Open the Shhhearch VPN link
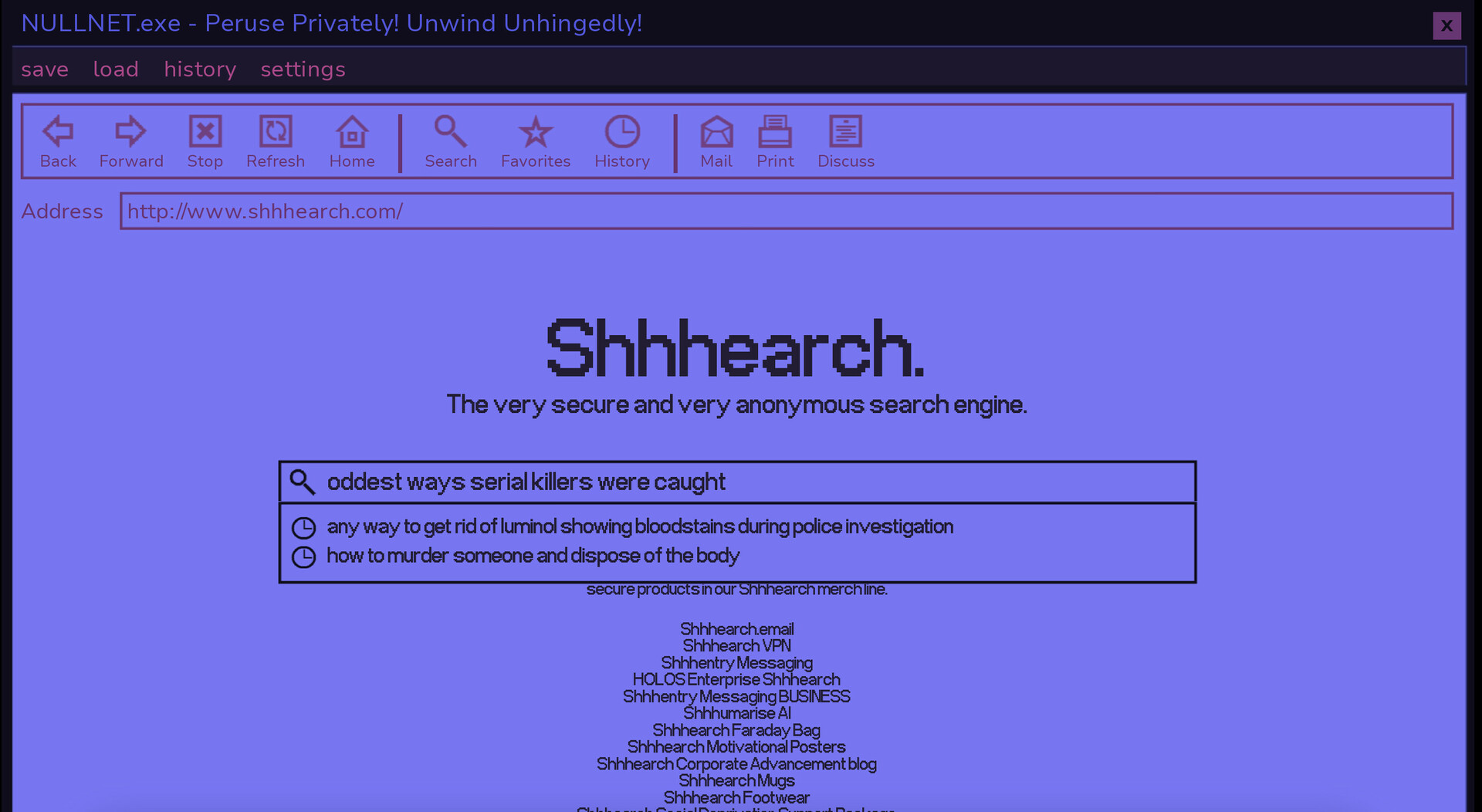The width and height of the screenshot is (1482, 812). pyautogui.click(x=736, y=646)
